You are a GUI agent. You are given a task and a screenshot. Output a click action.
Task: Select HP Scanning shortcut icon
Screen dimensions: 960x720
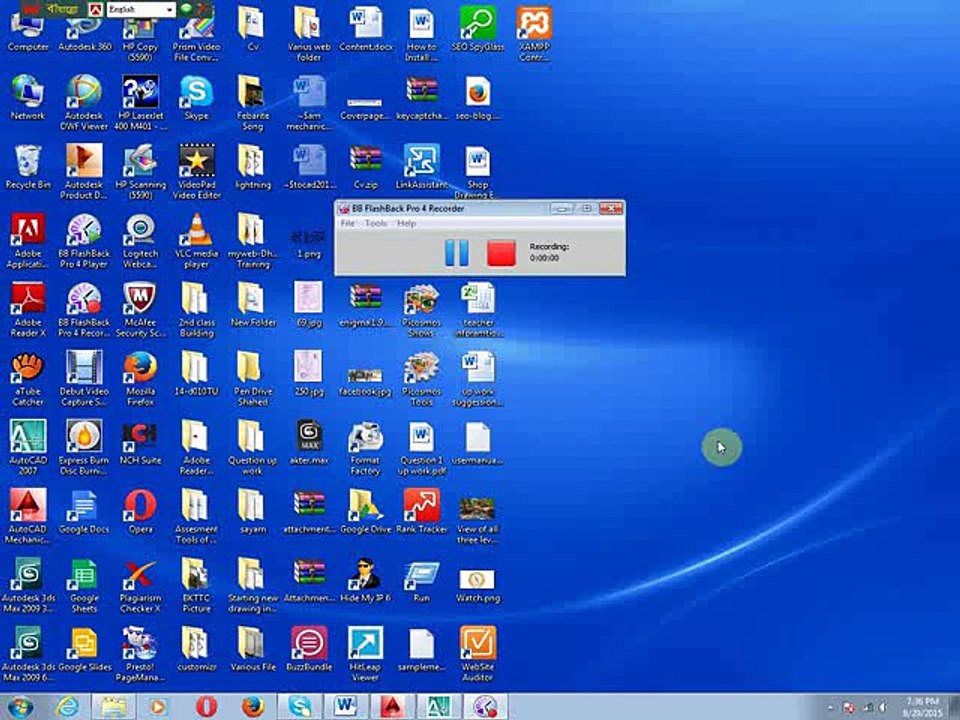(140, 172)
